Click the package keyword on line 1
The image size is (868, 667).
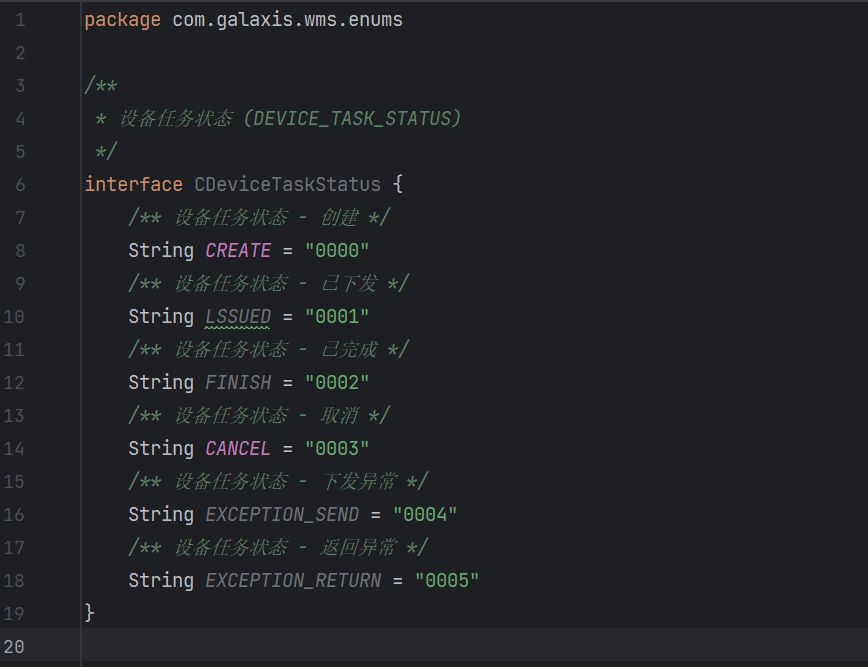coord(122,20)
